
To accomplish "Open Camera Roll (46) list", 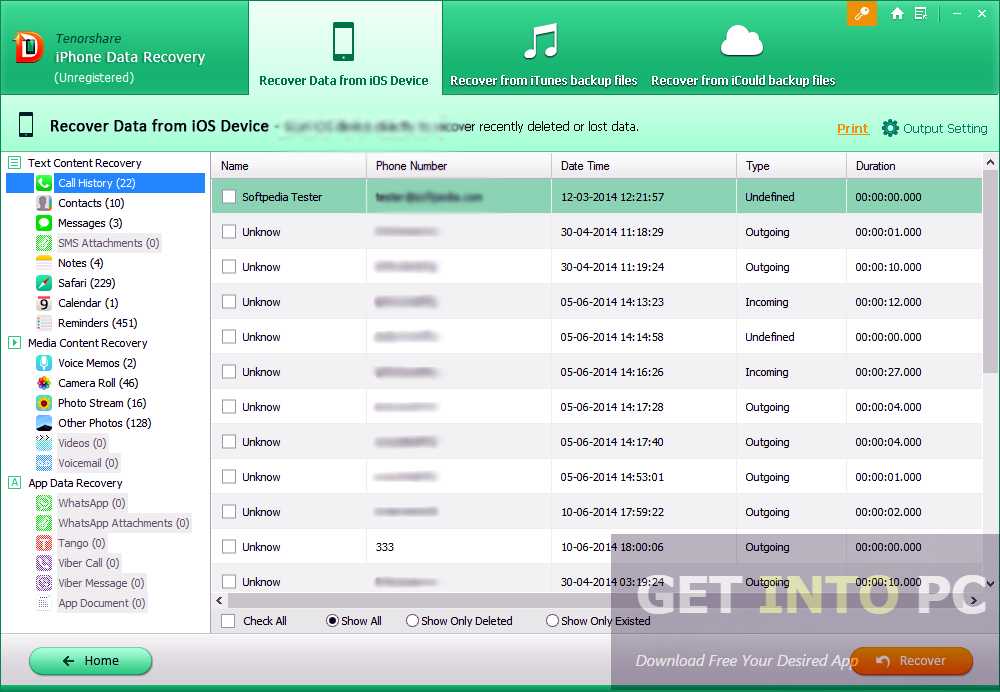I will pos(98,383).
